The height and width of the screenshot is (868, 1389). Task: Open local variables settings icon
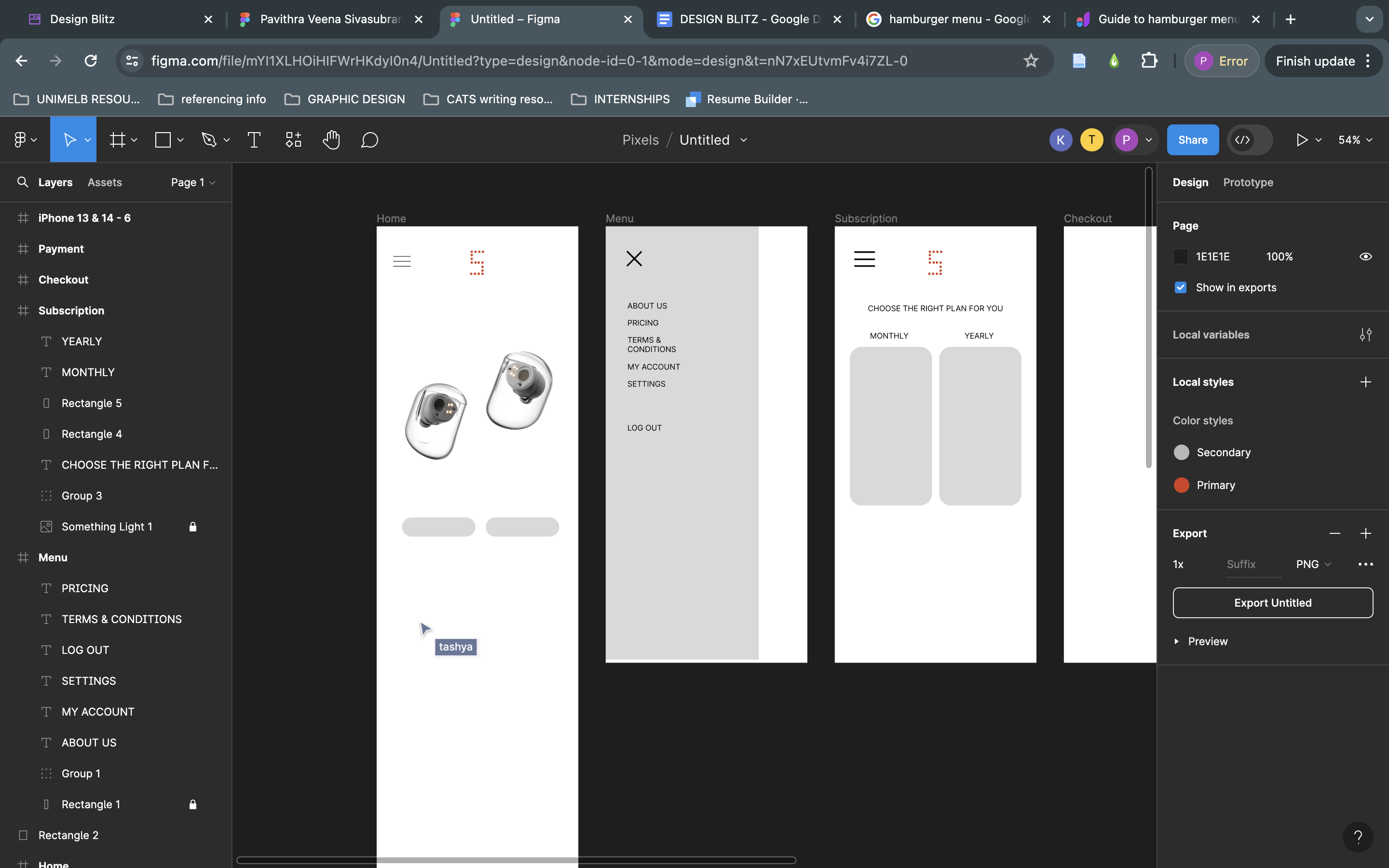[x=1365, y=335]
